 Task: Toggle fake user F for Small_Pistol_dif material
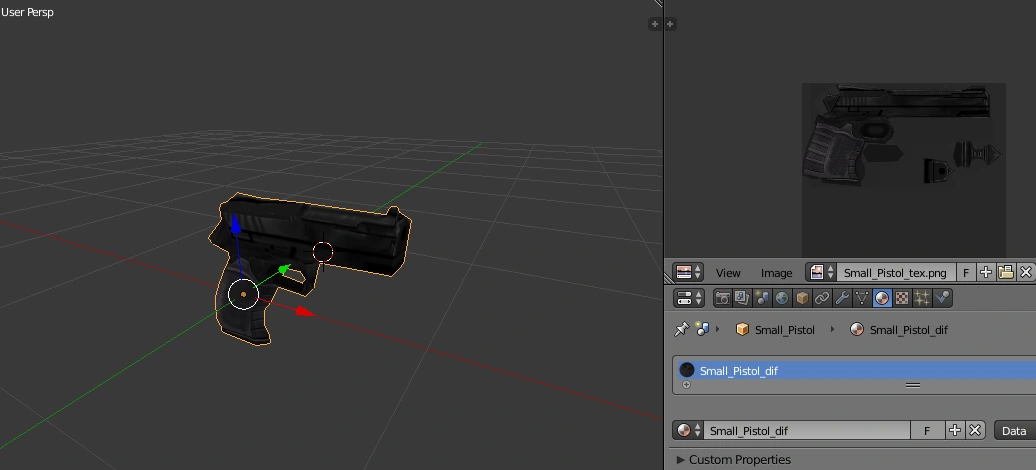[x=927, y=430]
